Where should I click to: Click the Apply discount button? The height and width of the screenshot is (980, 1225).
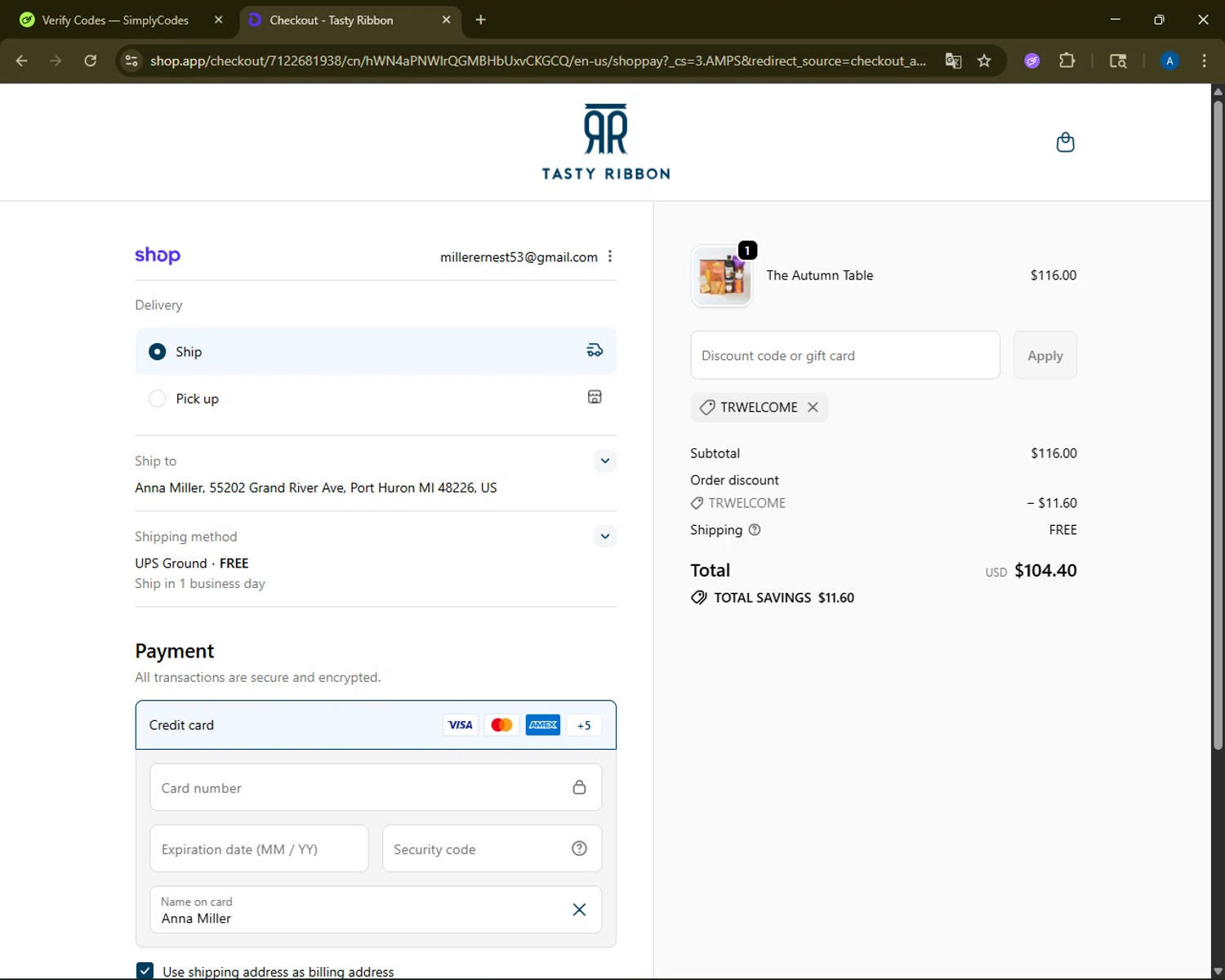[x=1045, y=355]
